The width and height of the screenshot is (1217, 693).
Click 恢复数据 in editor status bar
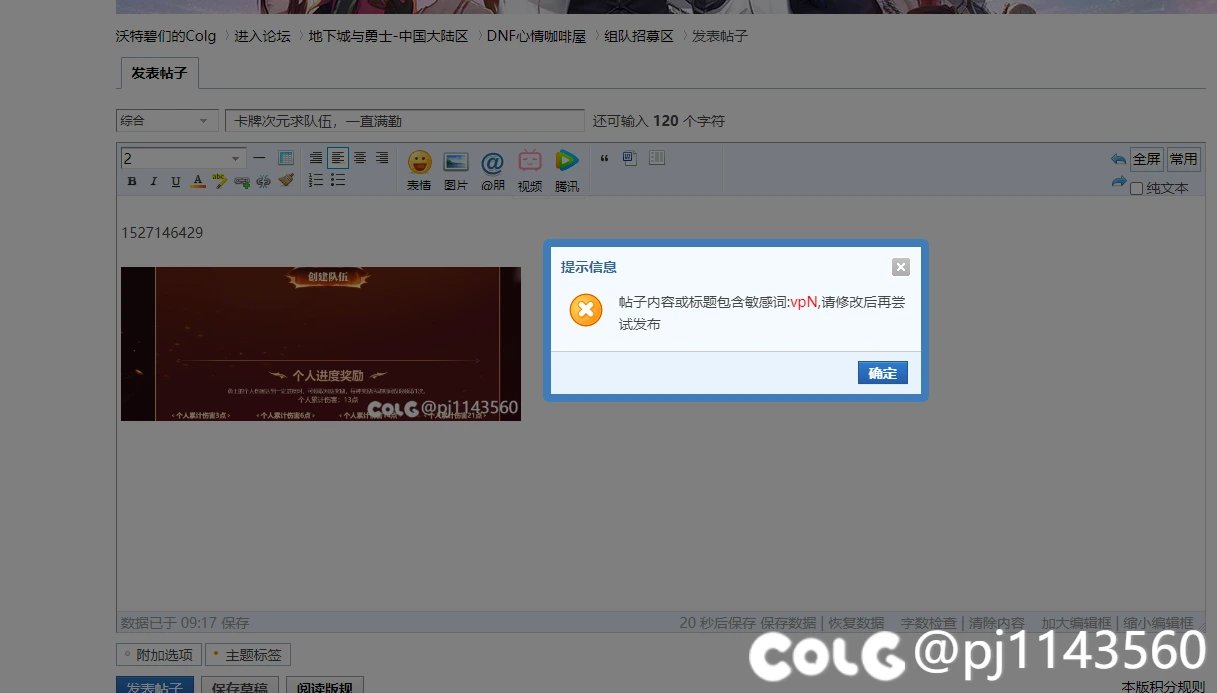tap(856, 623)
